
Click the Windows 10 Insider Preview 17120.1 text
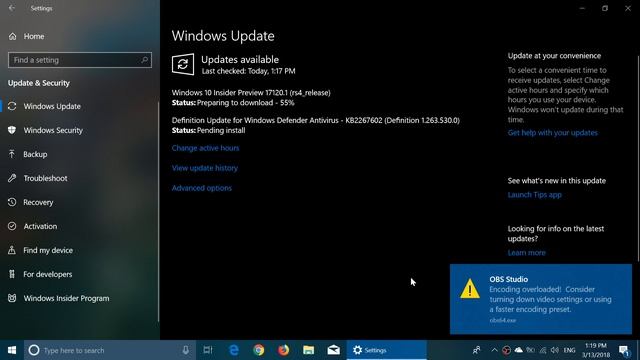pyautogui.click(x=251, y=93)
